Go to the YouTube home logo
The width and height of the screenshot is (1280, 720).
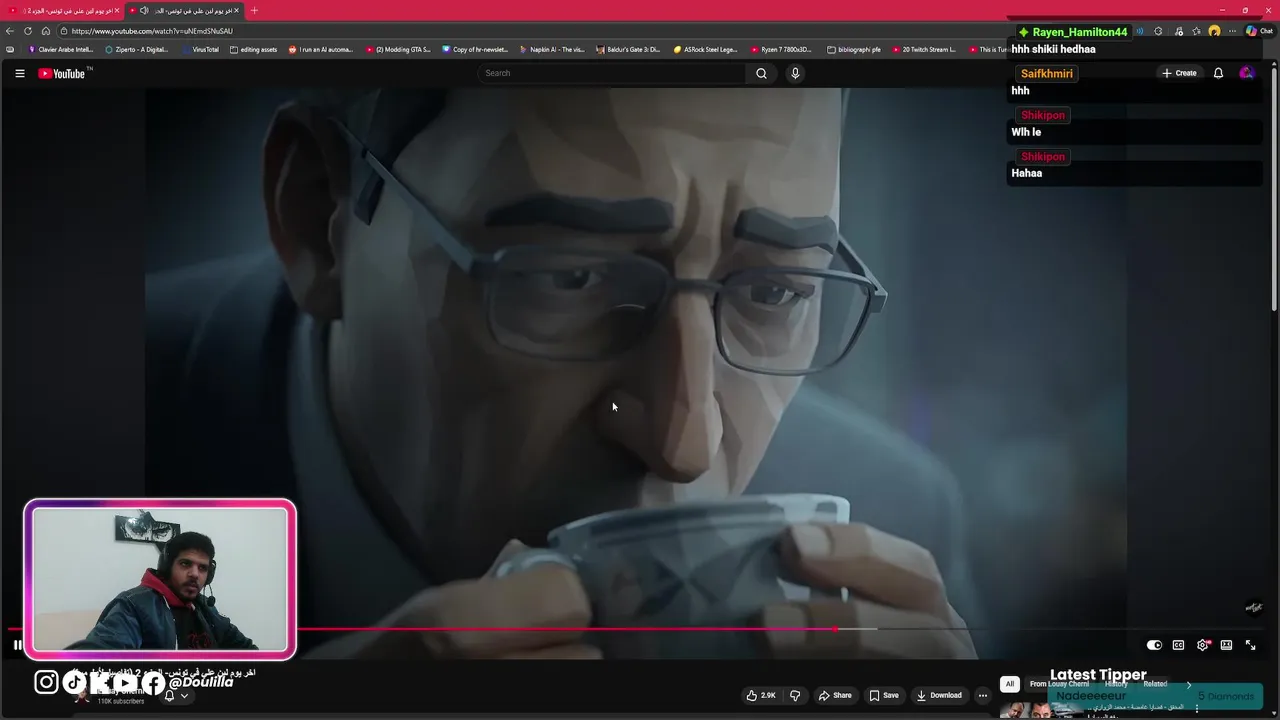[x=62, y=73]
